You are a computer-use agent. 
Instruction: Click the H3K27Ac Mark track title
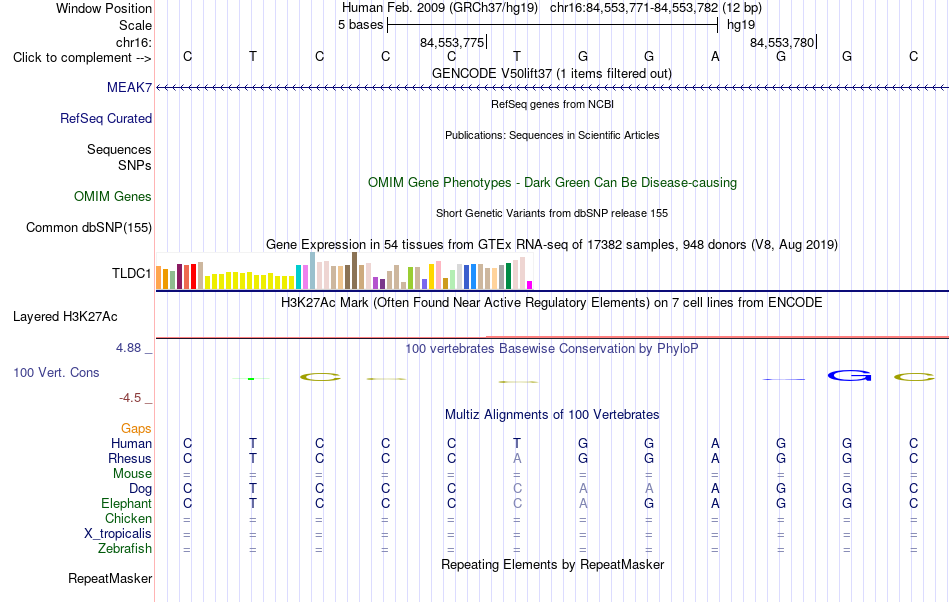[x=552, y=303]
